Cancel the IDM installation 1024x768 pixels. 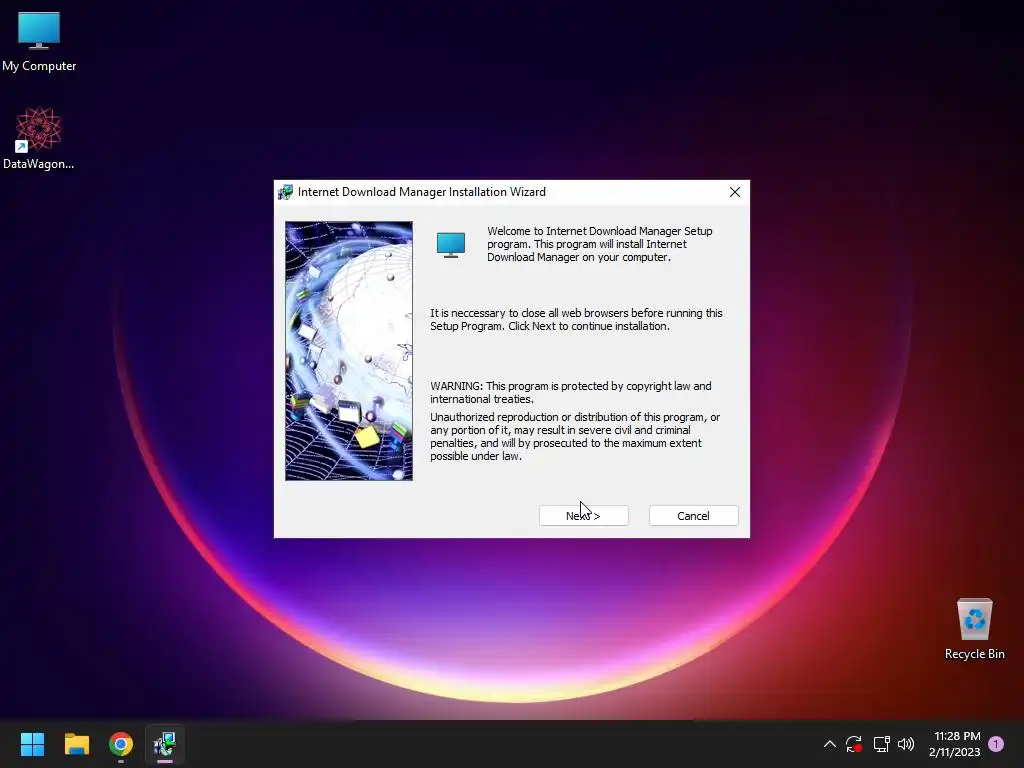click(694, 515)
